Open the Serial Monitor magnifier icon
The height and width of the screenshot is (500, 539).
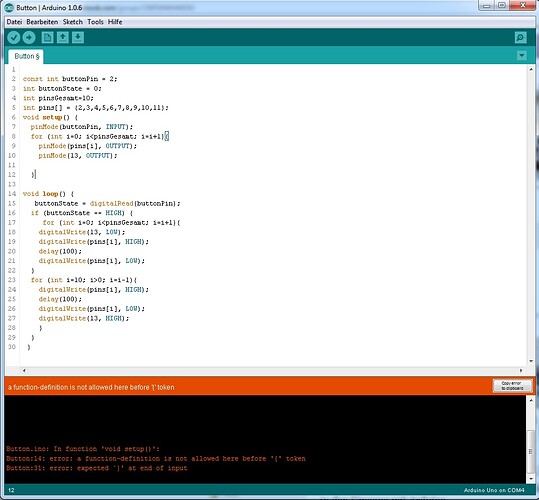(x=520, y=37)
